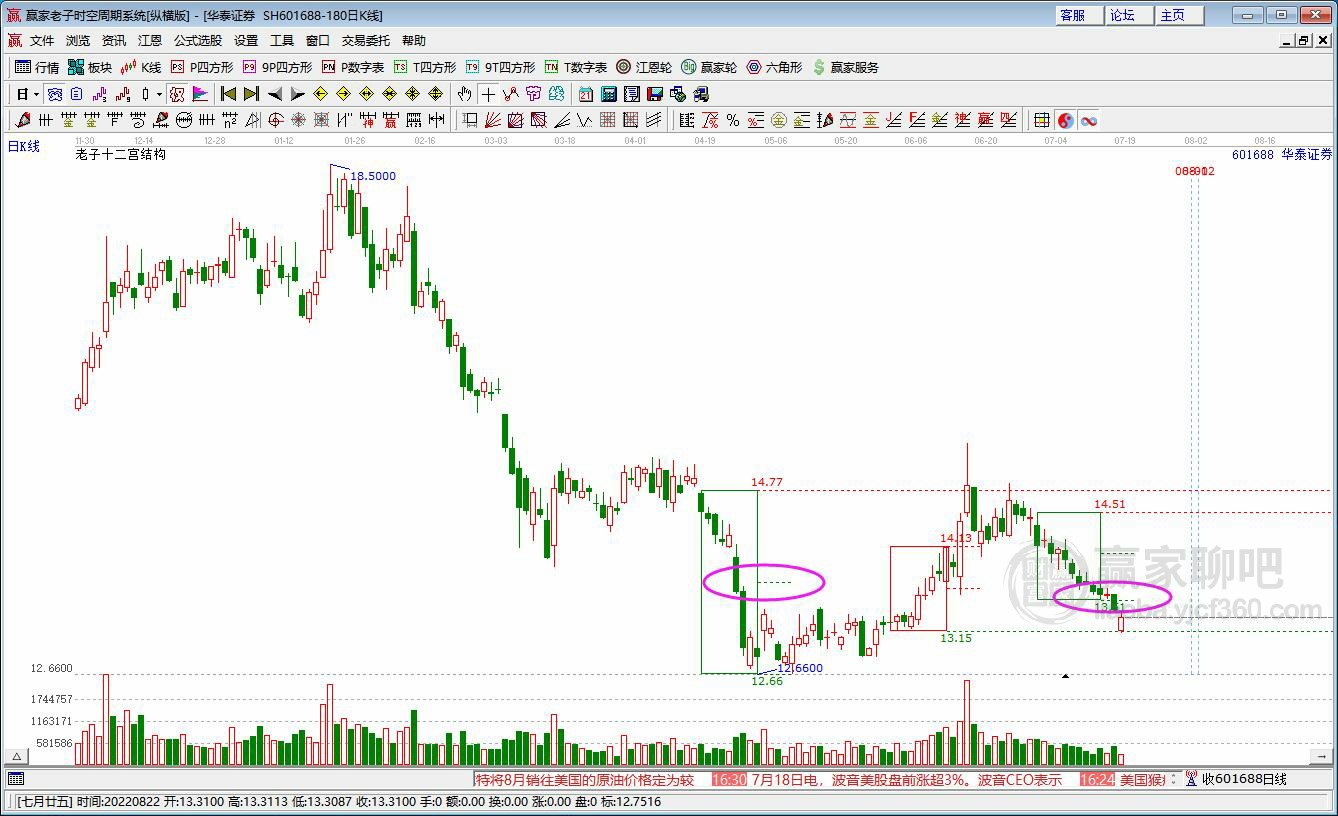The width and height of the screenshot is (1338, 816).
Task: Jump to the first bar with the skip-to-start arrow
Action: (228, 94)
